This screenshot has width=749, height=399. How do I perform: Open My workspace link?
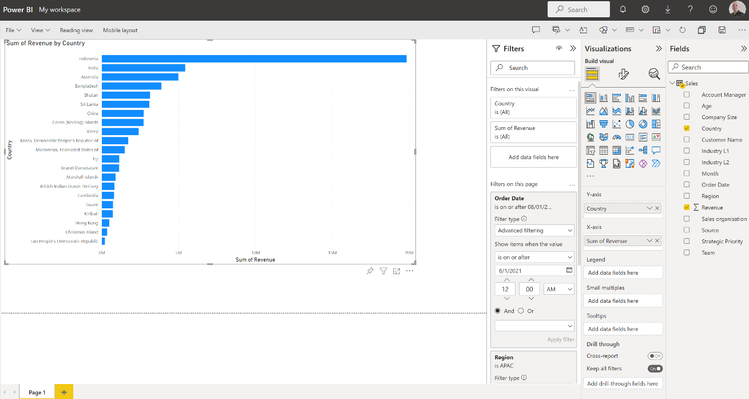click(x=59, y=10)
